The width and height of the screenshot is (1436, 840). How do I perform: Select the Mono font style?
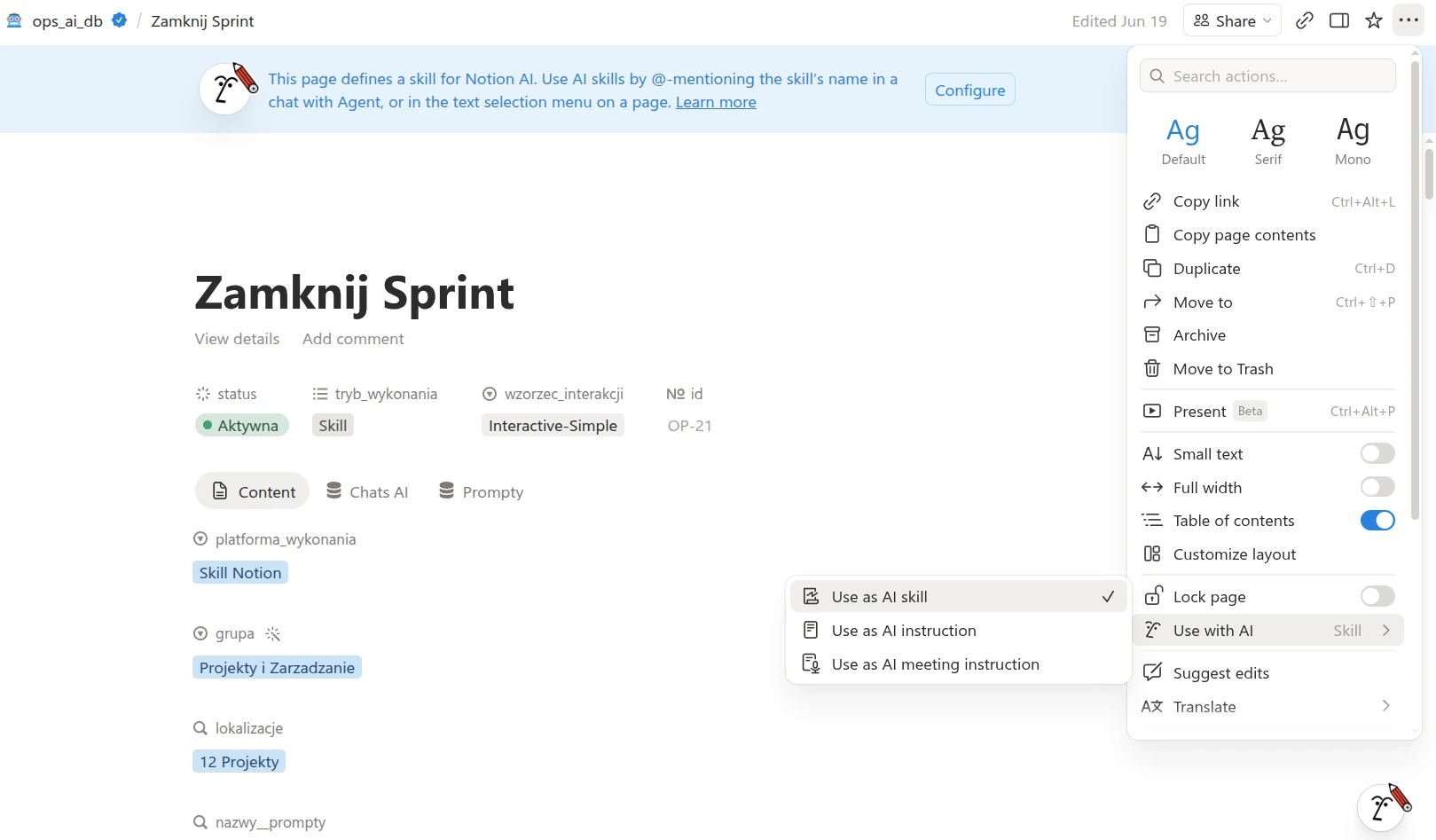point(1353,140)
